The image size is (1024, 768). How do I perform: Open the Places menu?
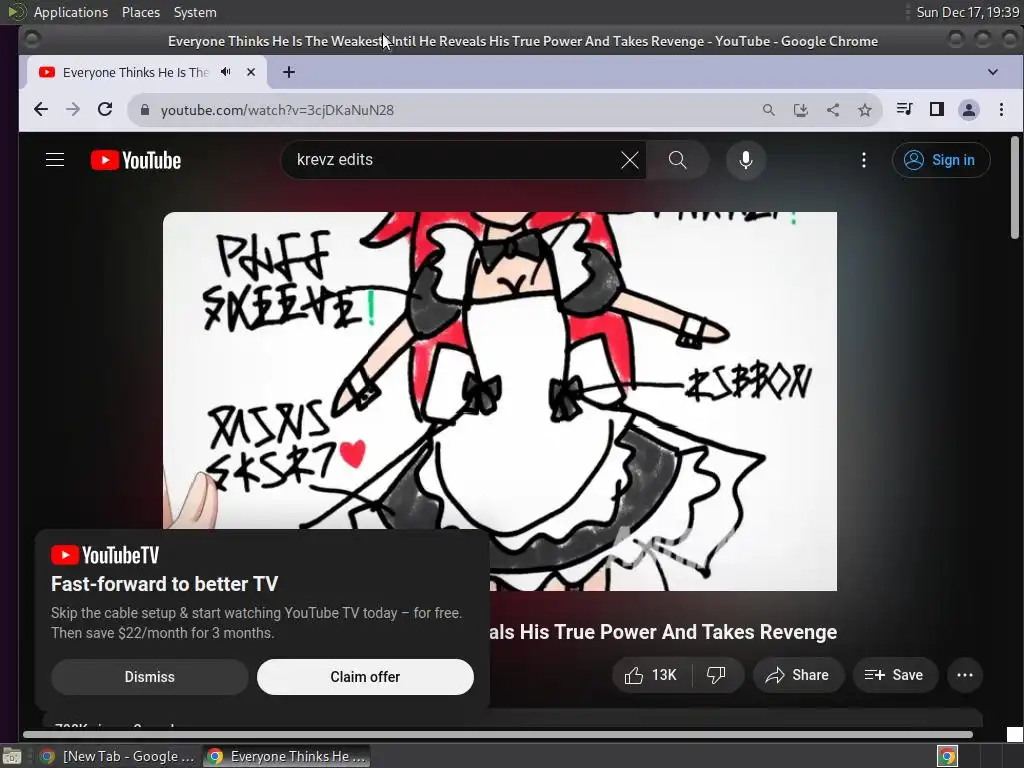point(140,12)
